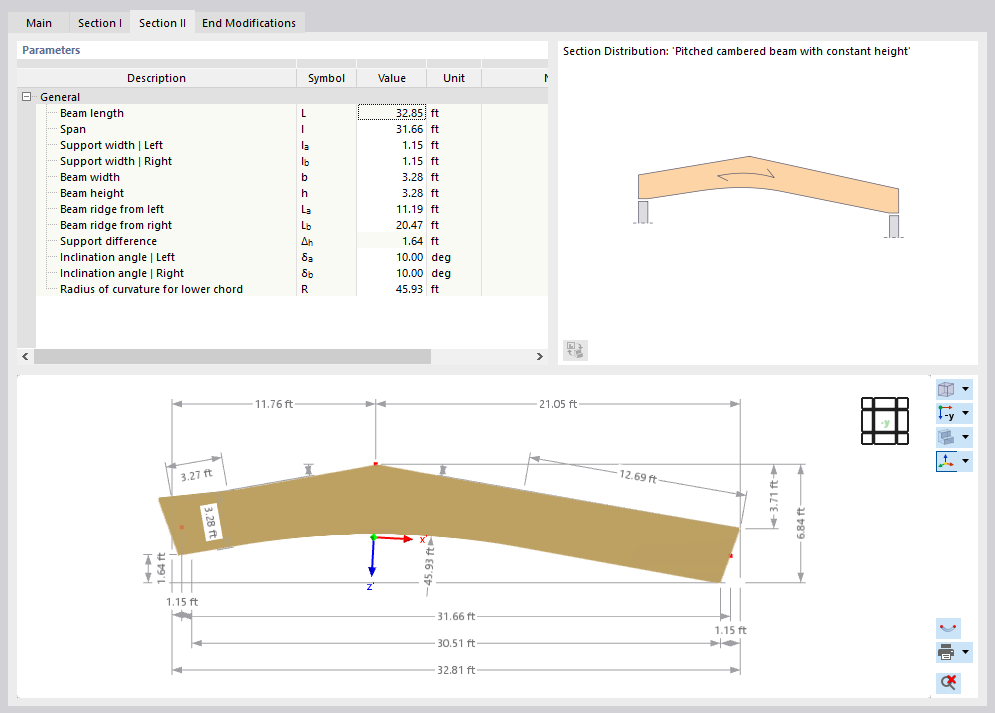
Task: Open the dropdown beside the coordinate system icon
Action: click(964, 461)
